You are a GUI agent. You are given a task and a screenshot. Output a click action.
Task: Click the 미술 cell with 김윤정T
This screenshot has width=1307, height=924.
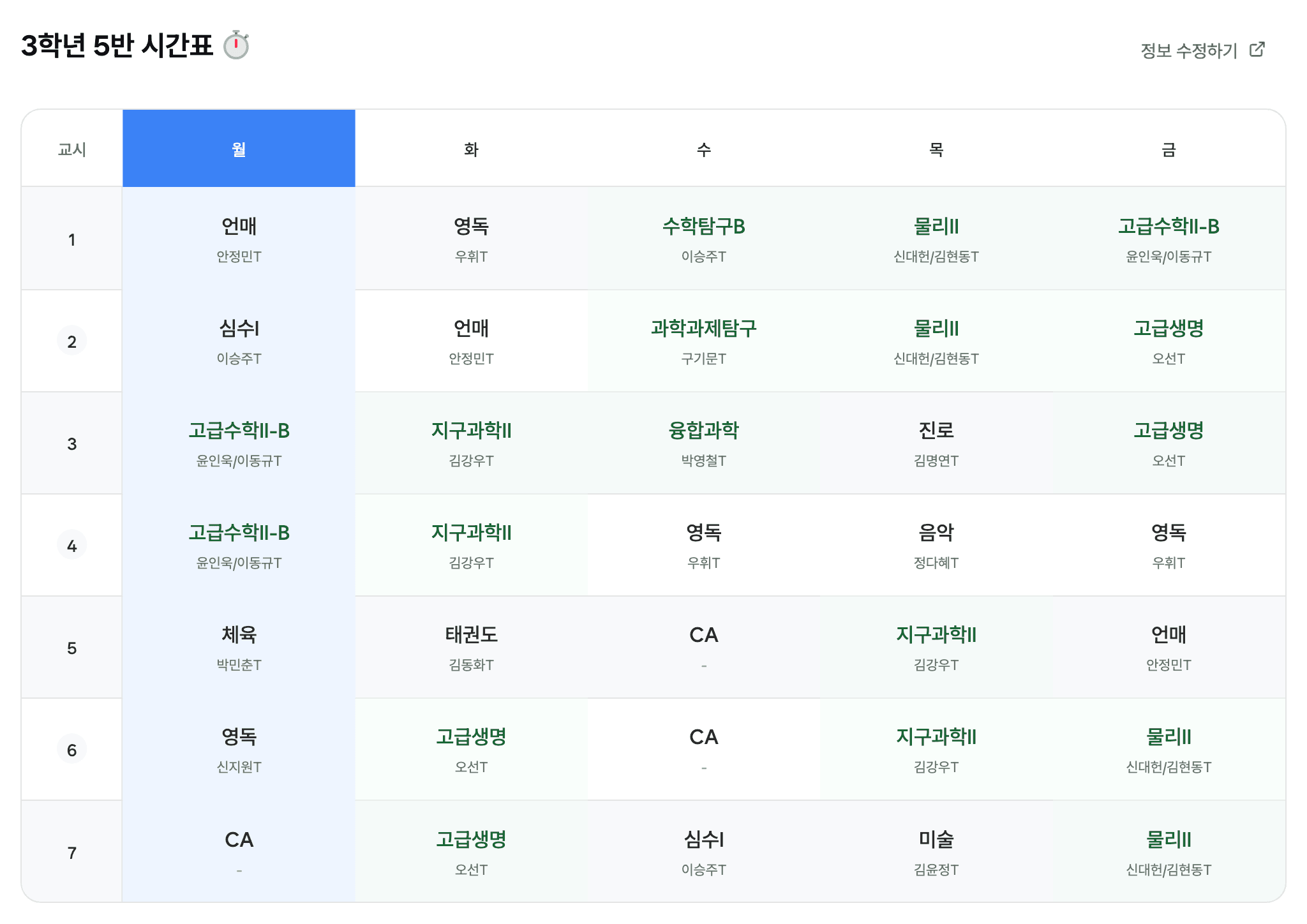click(x=936, y=851)
